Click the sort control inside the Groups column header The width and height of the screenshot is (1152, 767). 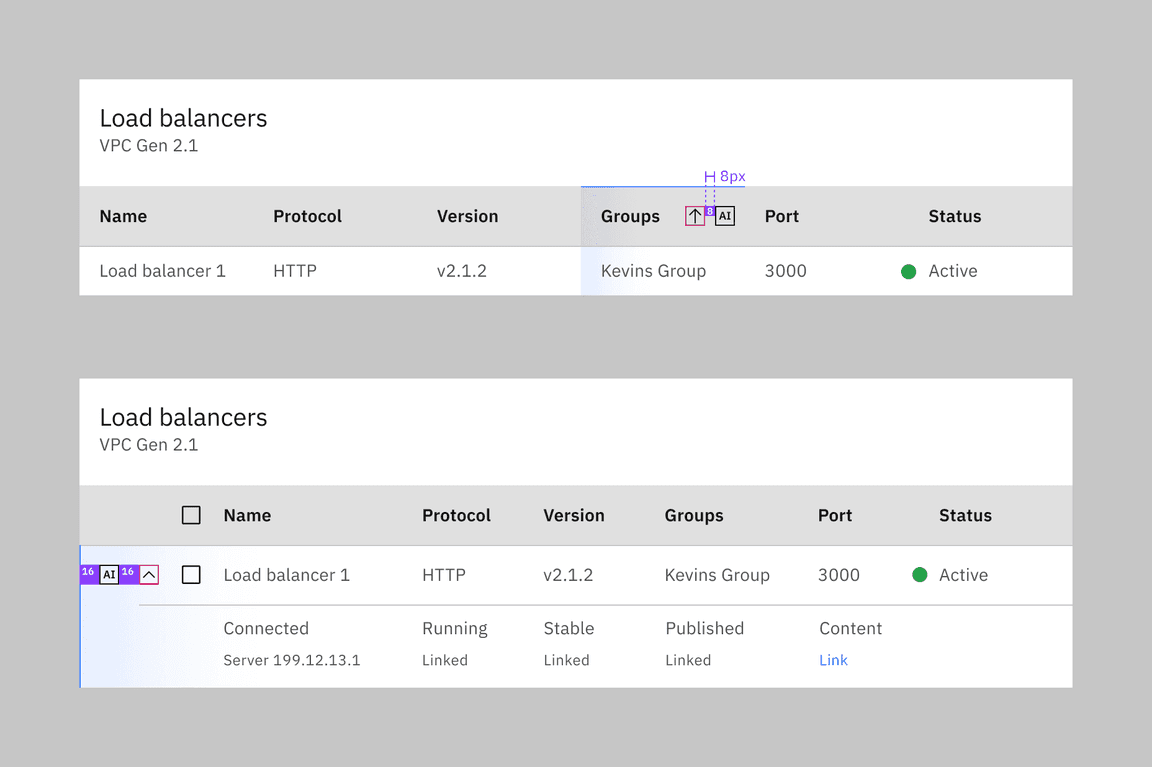695,215
